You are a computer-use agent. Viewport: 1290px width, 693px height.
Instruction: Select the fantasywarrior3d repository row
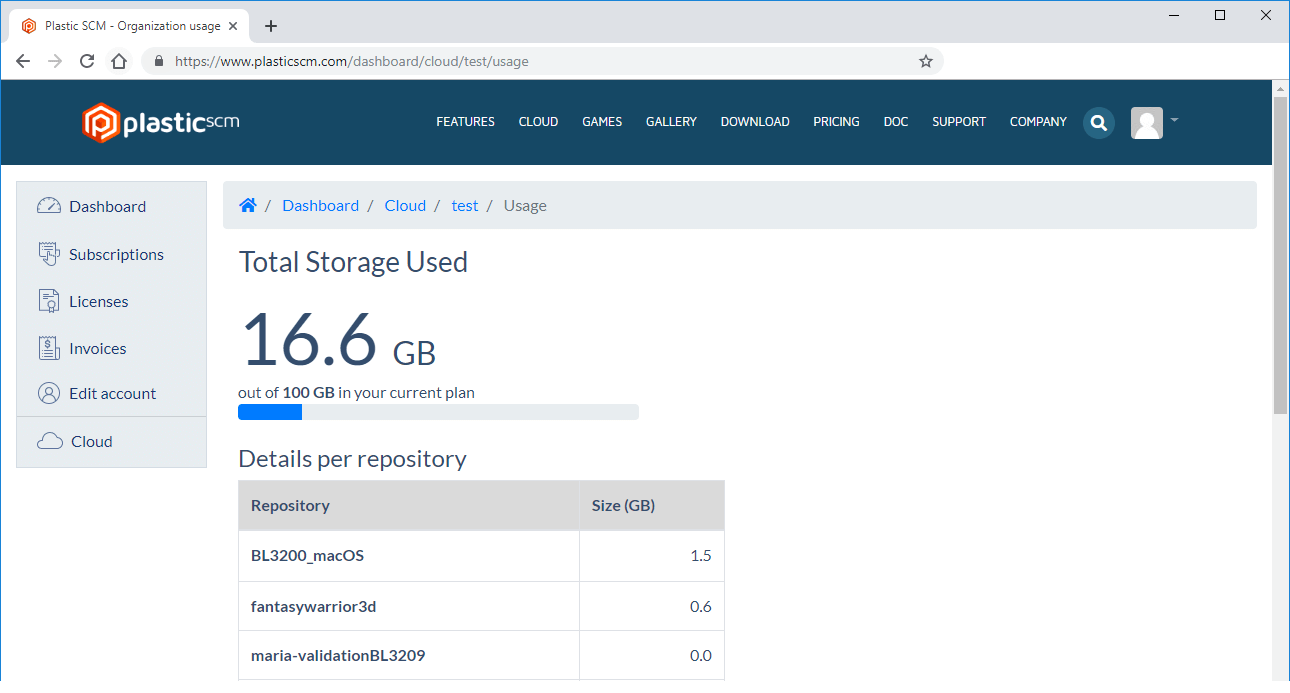[481, 606]
